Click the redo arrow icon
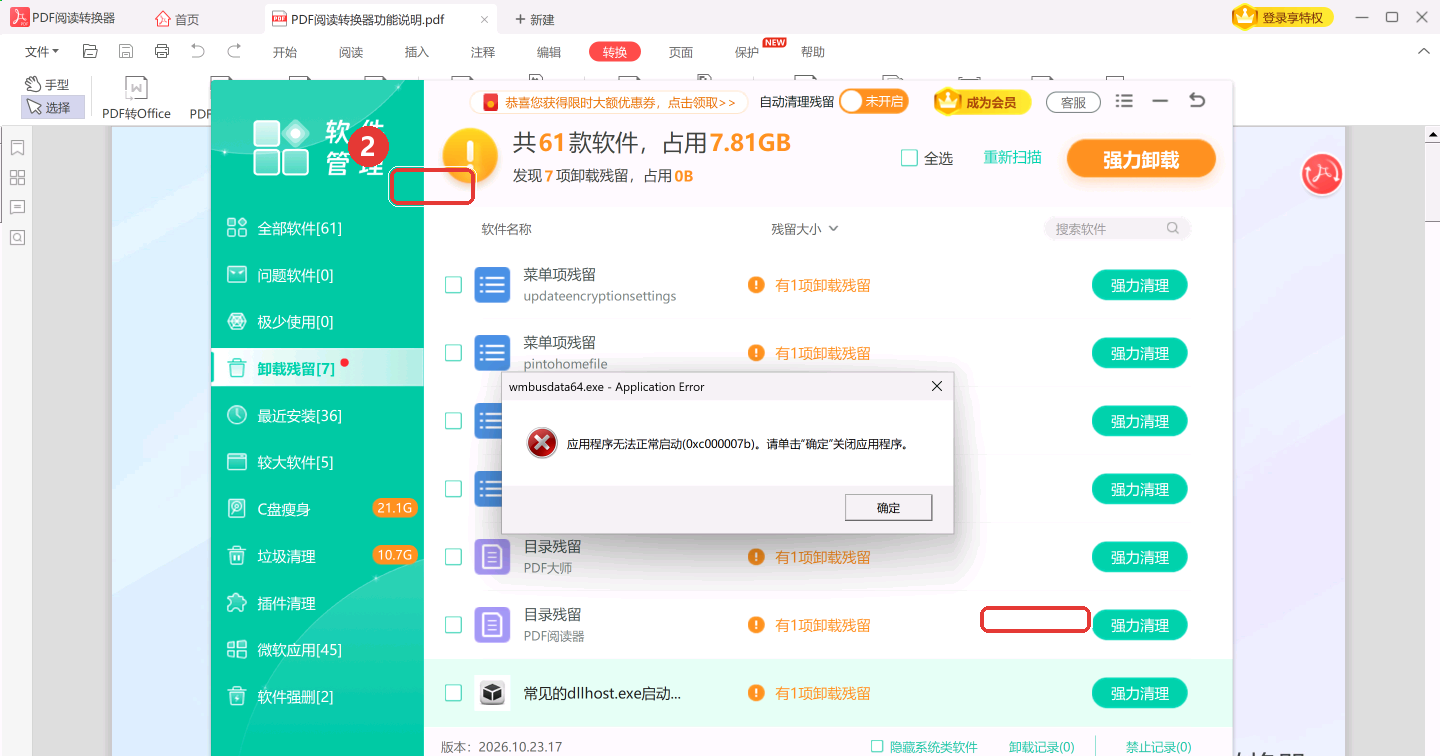Image resolution: width=1440 pixels, height=756 pixels. (234, 51)
